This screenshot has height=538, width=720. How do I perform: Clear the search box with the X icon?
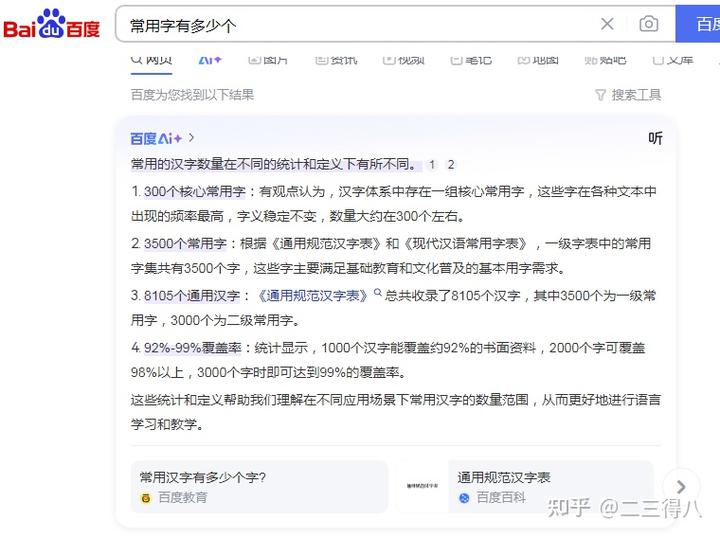[607, 24]
